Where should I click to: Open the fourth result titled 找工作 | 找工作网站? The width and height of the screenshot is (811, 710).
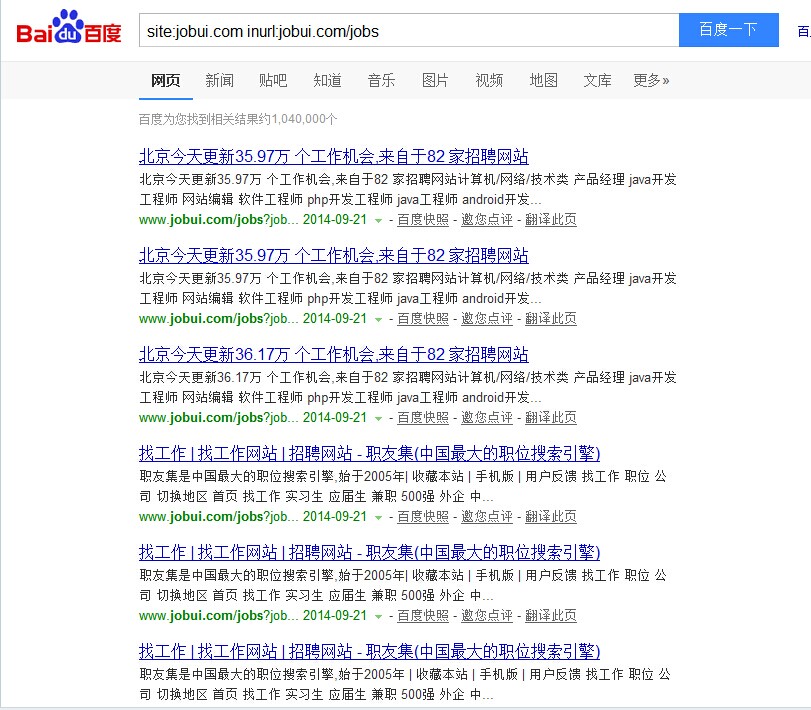pyautogui.click(x=369, y=454)
